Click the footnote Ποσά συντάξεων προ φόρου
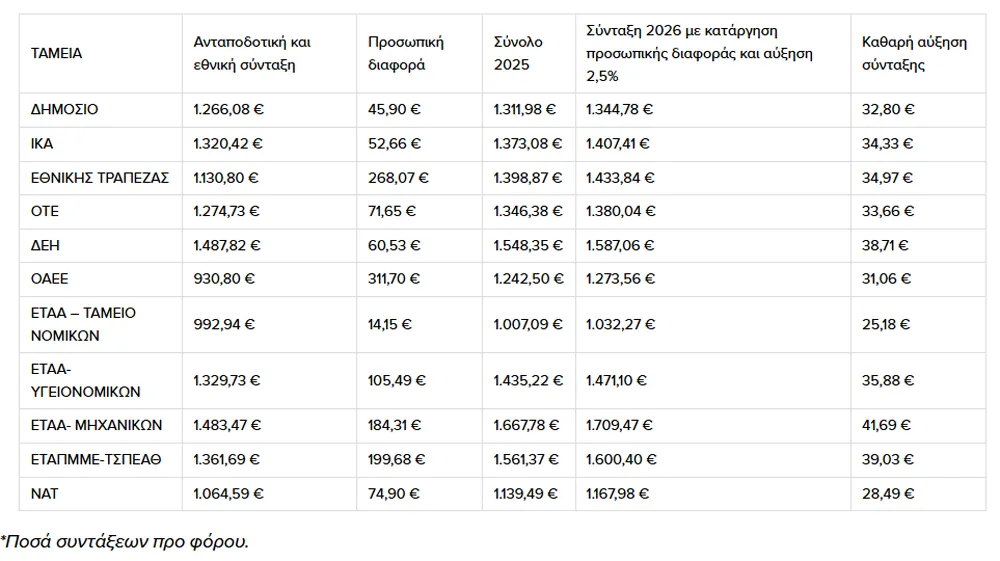 pos(124,542)
